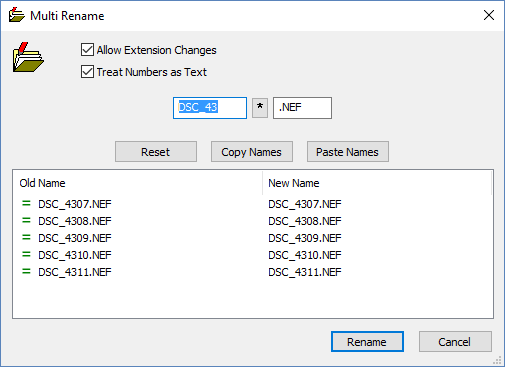This screenshot has height=367, width=505.
Task: Click the large folder rename icon
Action: (x=28, y=57)
